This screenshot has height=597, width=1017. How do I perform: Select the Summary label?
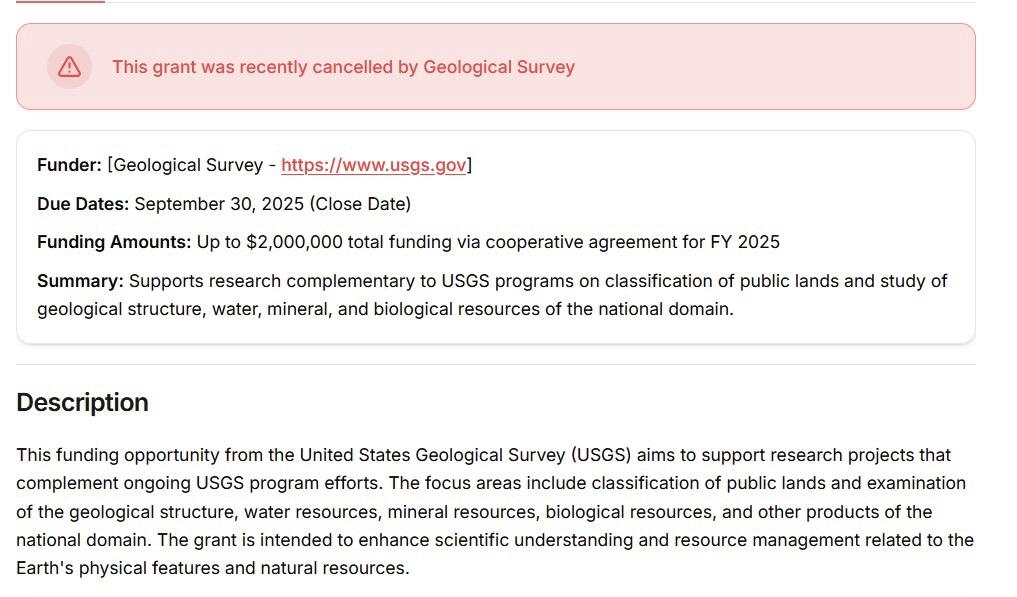(x=80, y=281)
